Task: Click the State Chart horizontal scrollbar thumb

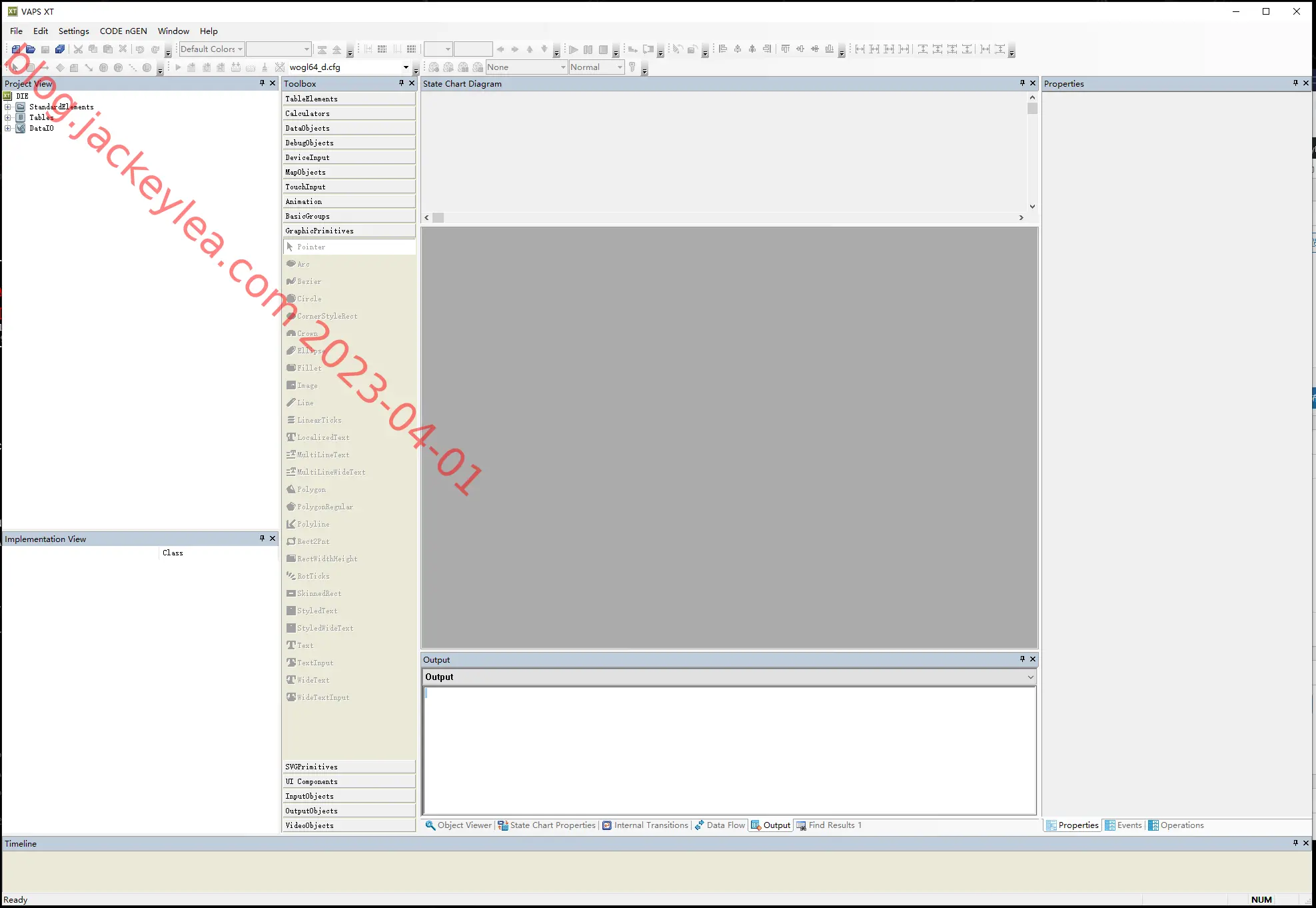Action: pyautogui.click(x=438, y=218)
